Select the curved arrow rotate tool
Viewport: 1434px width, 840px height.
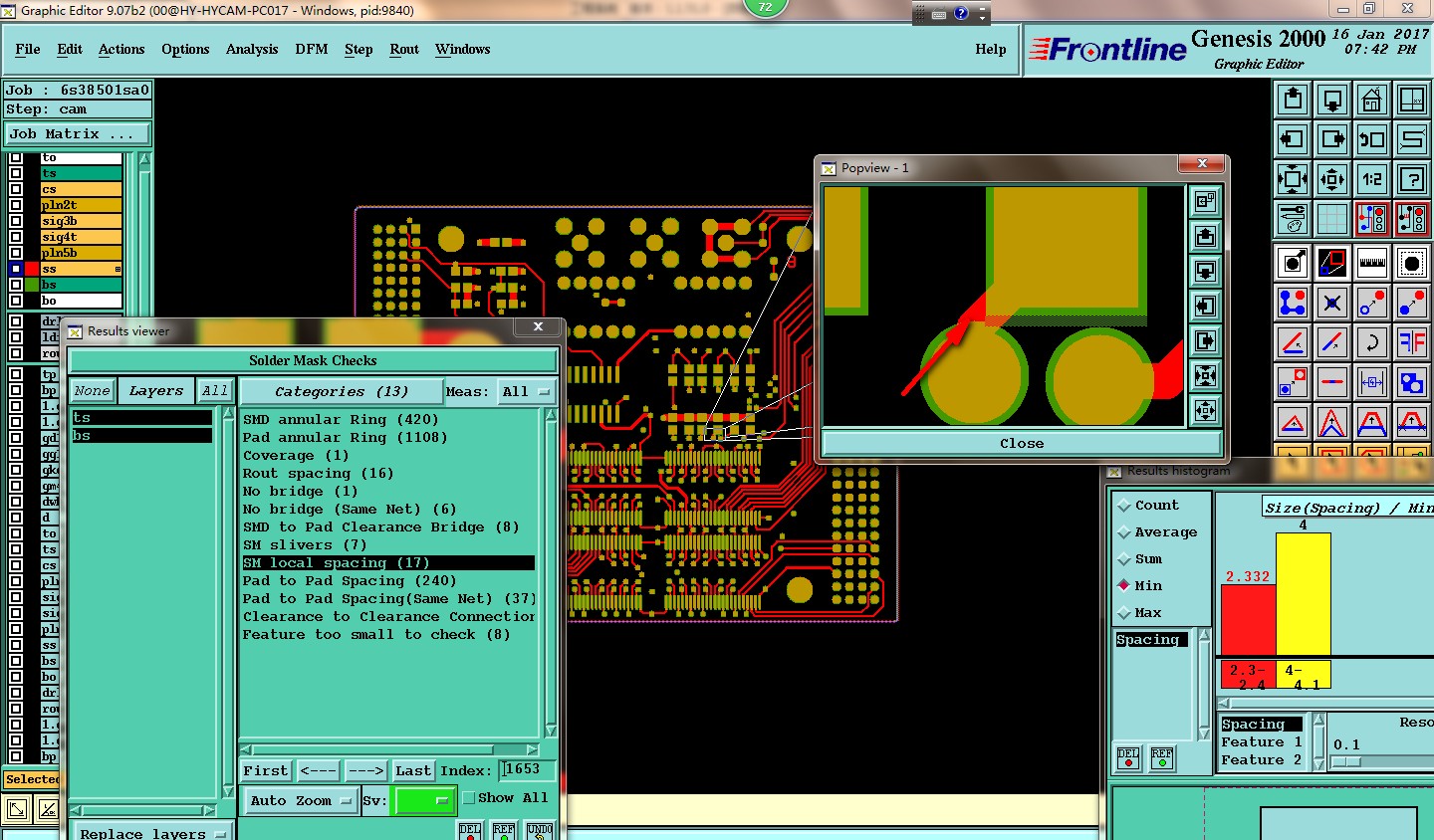(1372, 342)
